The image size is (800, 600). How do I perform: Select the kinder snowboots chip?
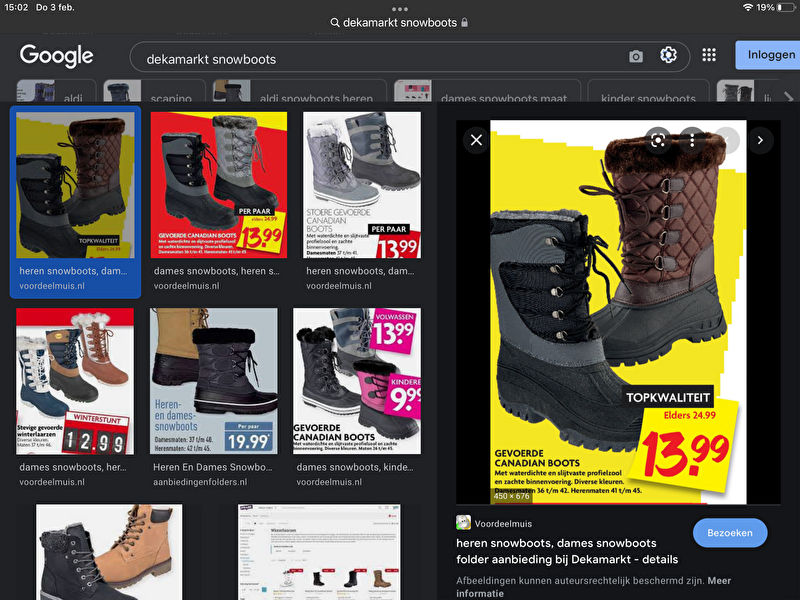[648, 91]
